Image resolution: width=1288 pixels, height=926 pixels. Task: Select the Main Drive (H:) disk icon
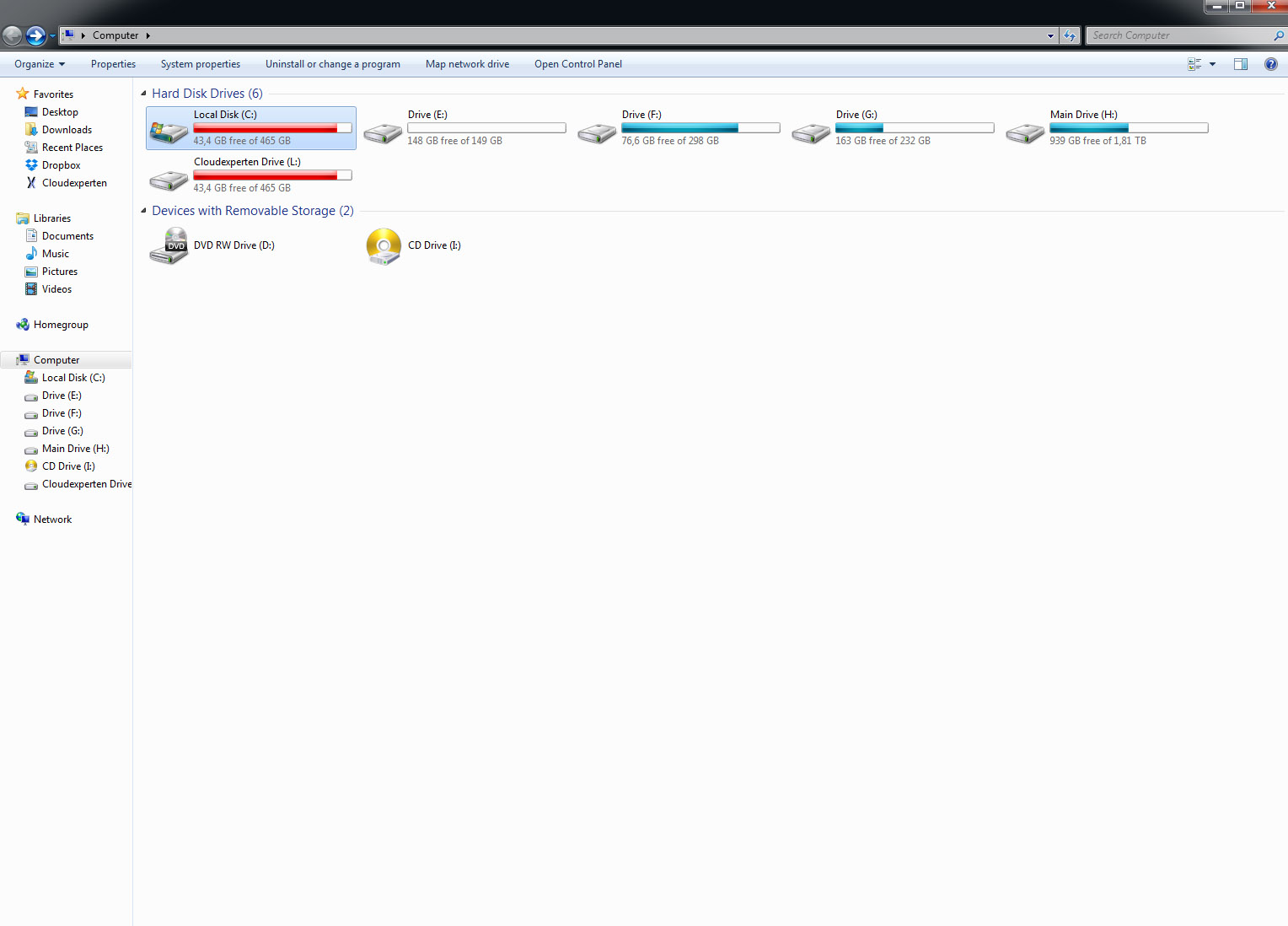point(1025,132)
